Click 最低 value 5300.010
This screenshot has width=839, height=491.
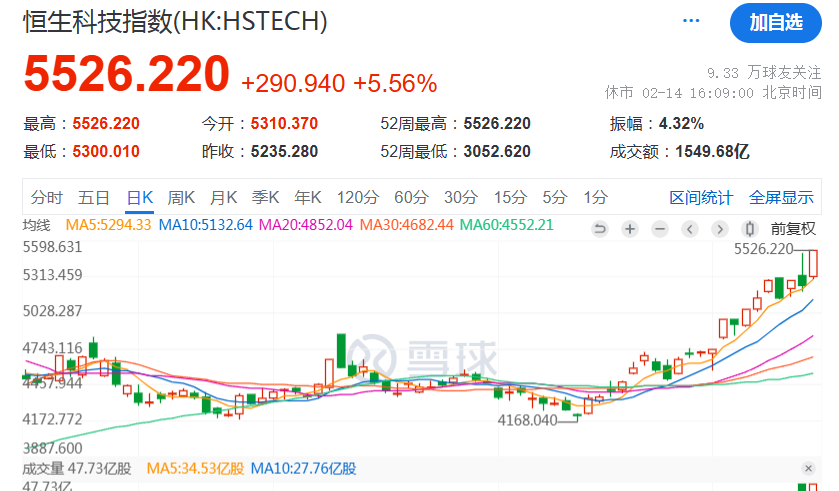click(106, 151)
